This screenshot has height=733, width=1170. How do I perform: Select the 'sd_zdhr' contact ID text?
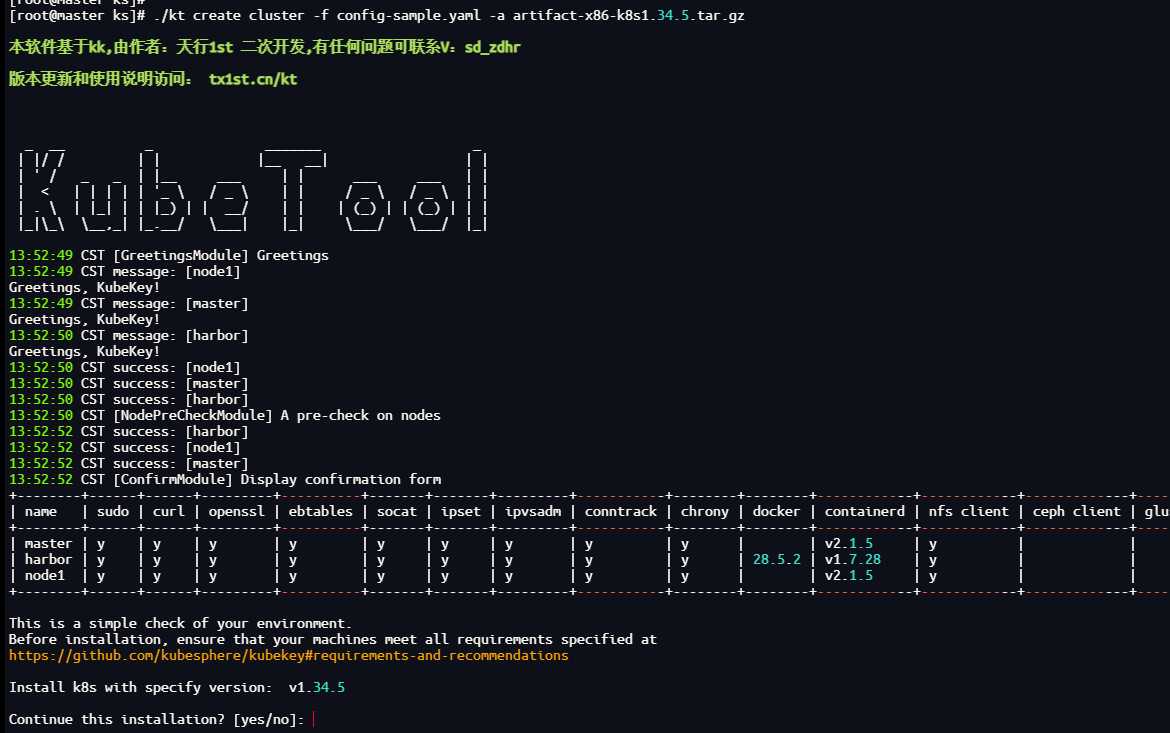click(492, 47)
